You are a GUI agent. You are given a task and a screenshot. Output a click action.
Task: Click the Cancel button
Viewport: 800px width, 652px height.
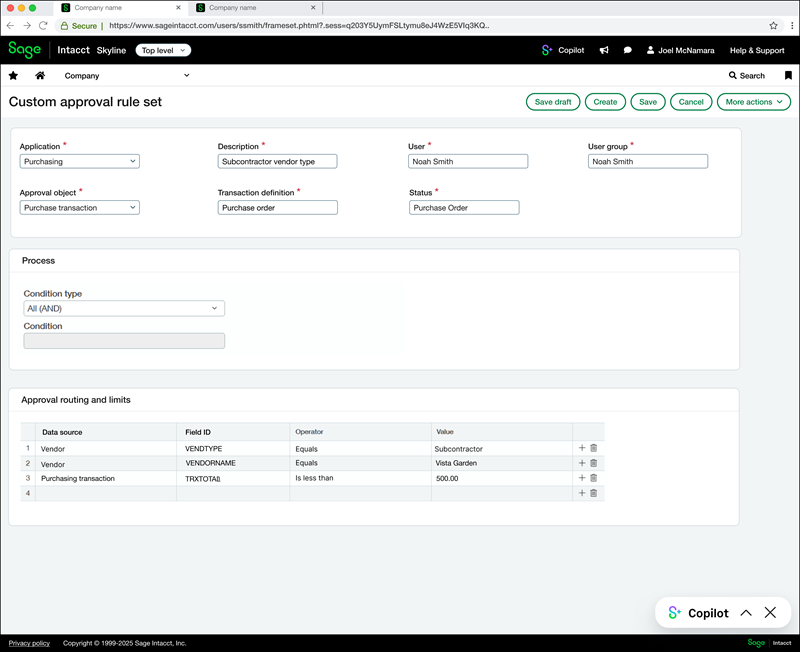click(691, 102)
